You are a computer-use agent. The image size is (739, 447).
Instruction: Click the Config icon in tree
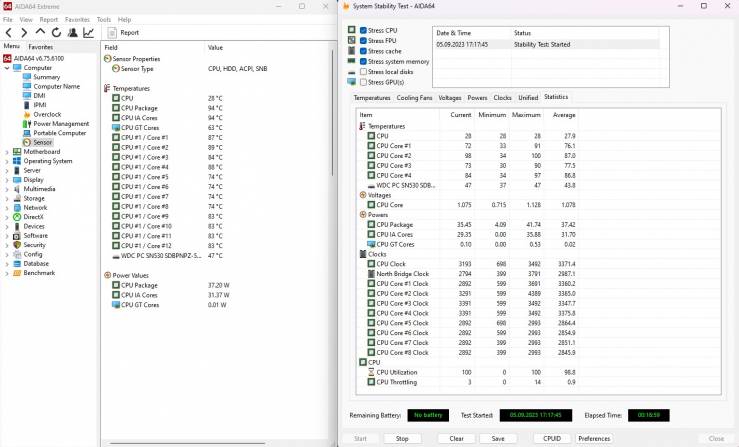click(x=17, y=254)
